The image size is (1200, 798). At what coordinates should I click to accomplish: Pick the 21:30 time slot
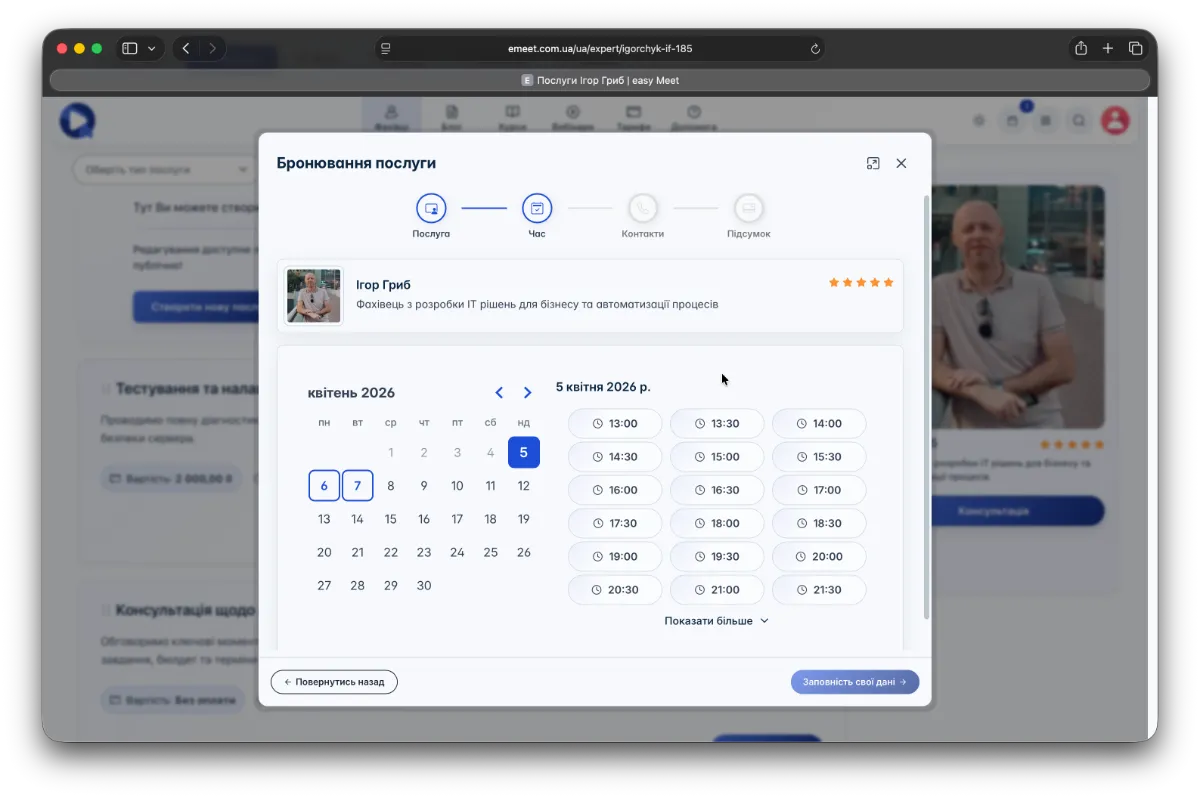click(x=819, y=590)
